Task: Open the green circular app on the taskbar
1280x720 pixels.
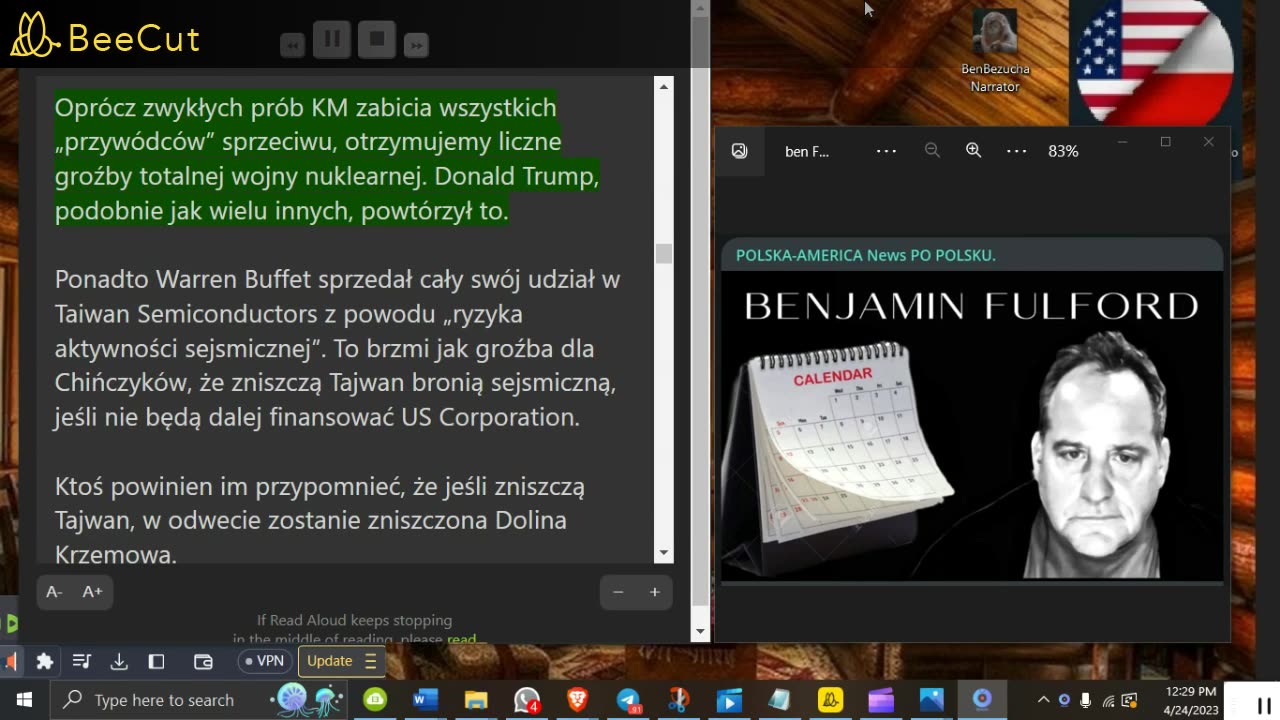Action: (375, 700)
